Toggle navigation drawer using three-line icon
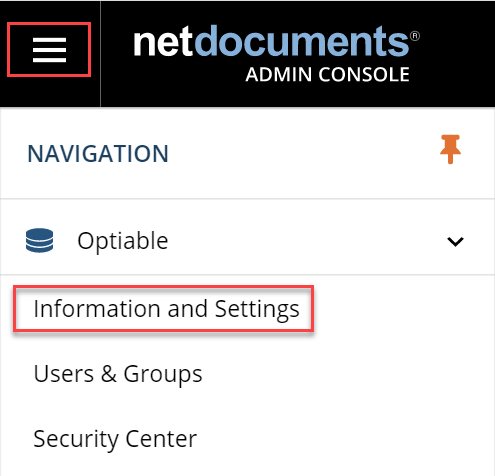This screenshot has width=495, height=476. pyautogui.click(x=49, y=50)
